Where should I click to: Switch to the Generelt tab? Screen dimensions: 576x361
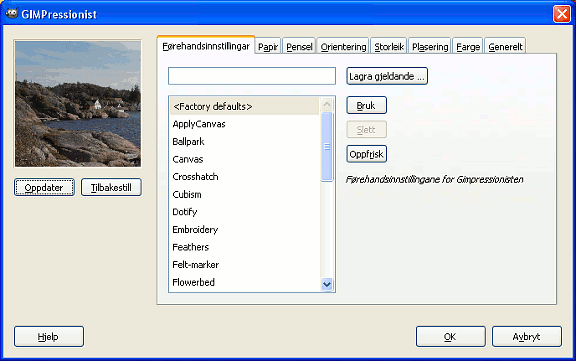coord(505,47)
